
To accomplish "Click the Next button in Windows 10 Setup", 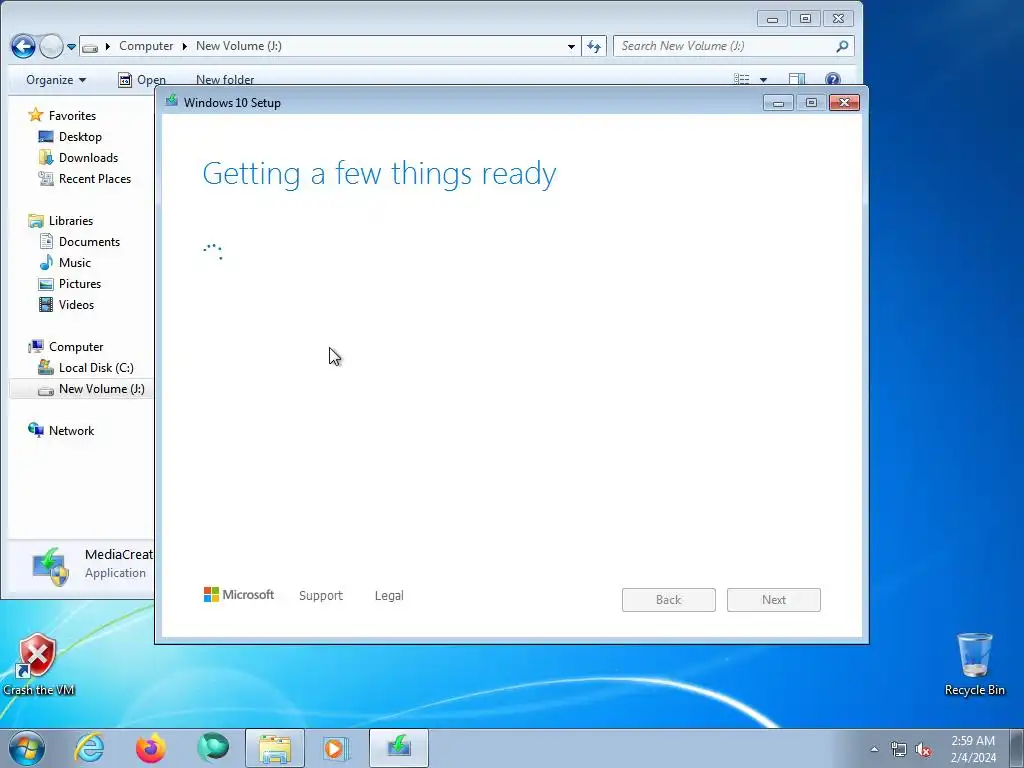I will point(774,600).
